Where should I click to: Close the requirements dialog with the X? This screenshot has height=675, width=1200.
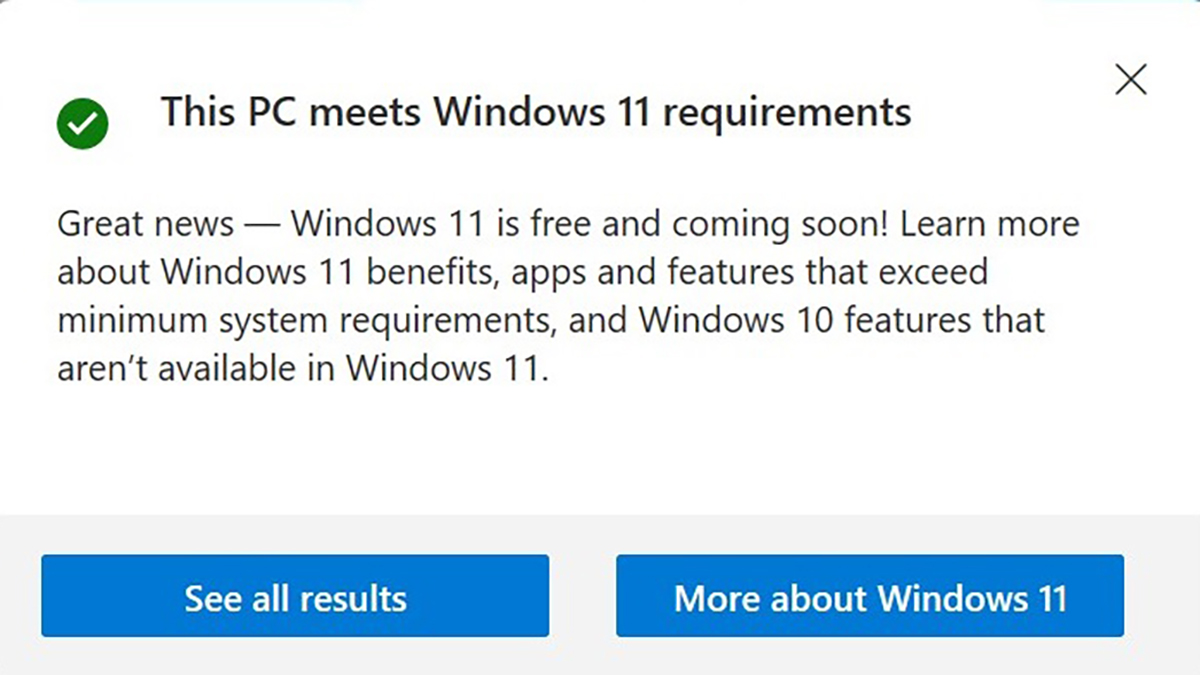pos(1130,80)
